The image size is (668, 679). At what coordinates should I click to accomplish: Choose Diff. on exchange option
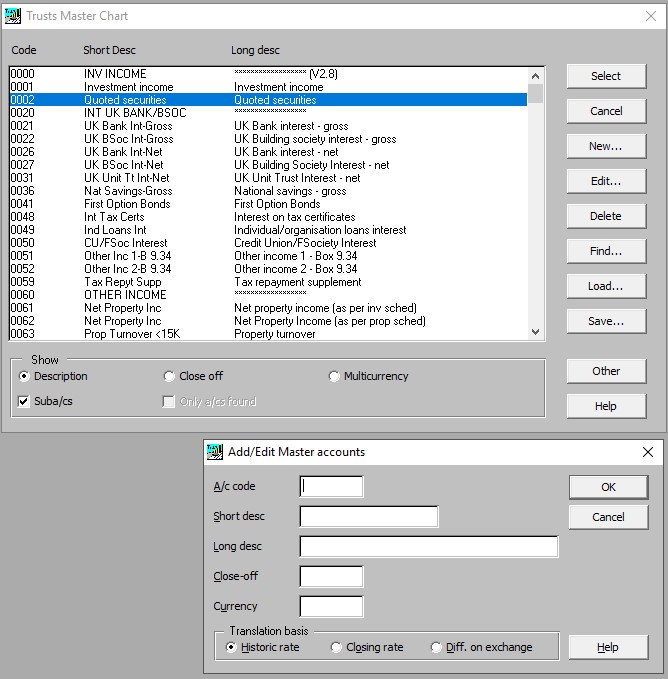pyautogui.click(x=436, y=648)
